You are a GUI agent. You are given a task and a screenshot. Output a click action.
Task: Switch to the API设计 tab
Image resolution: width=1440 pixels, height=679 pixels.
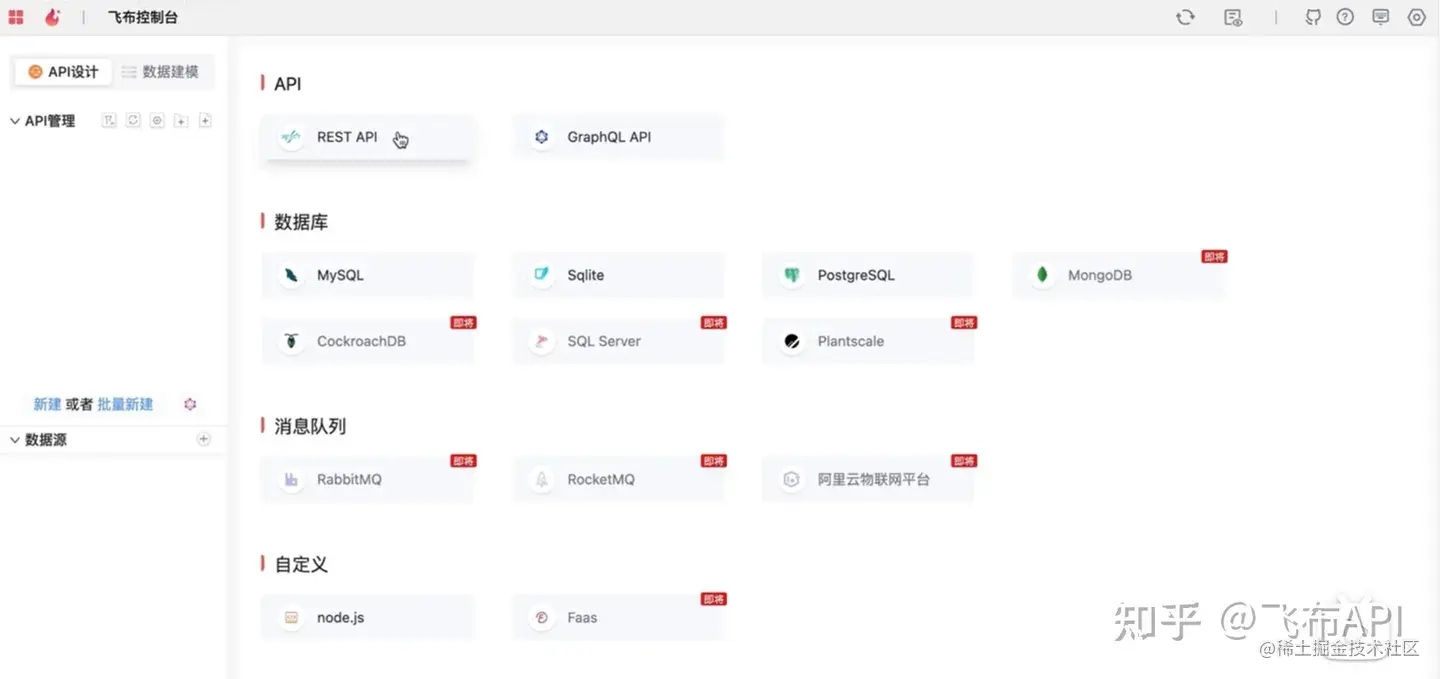point(63,72)
